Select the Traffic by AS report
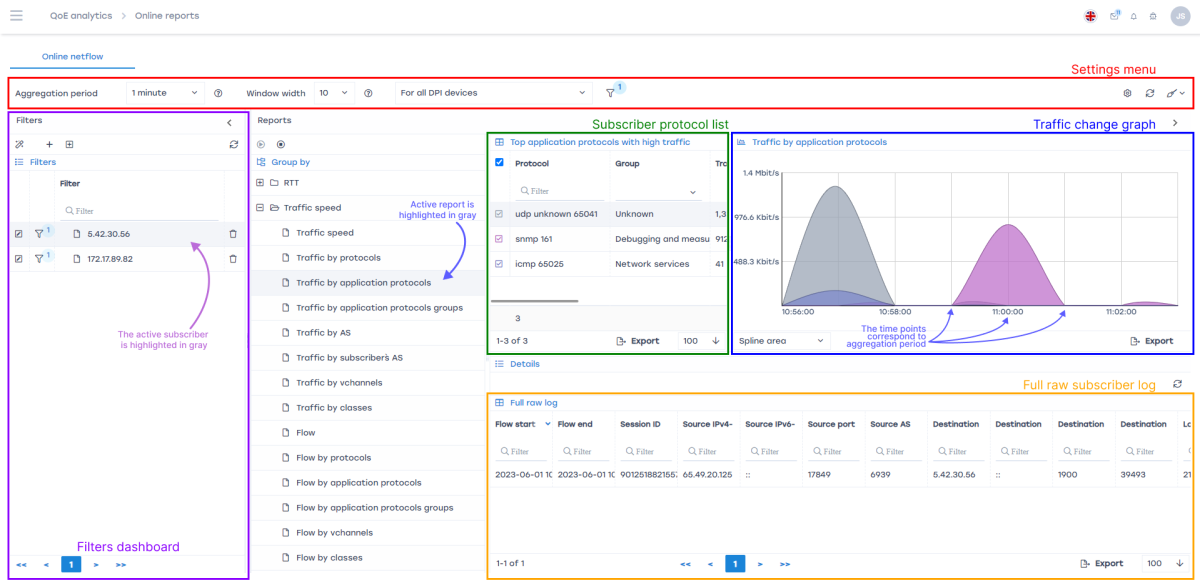The height and width of the screenshot is (583, 1200). (x=325, y=333)
